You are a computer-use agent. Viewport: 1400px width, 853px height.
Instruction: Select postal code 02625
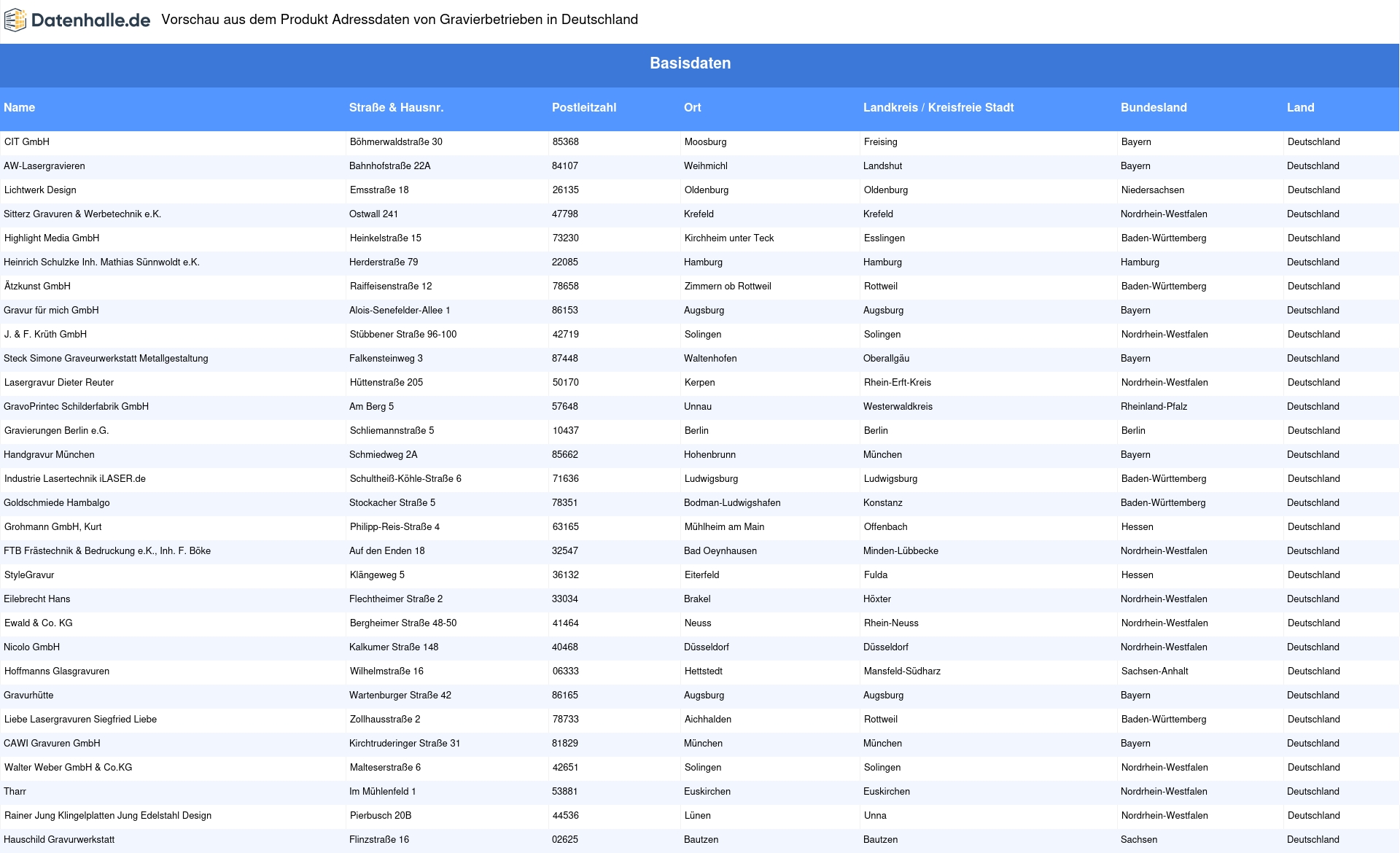coord(565,839)
